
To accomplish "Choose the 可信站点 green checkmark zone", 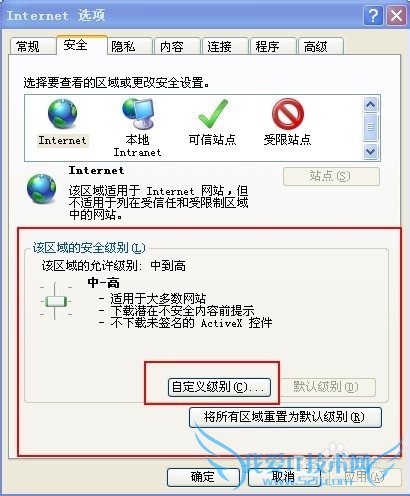I will tap(212, 114).
